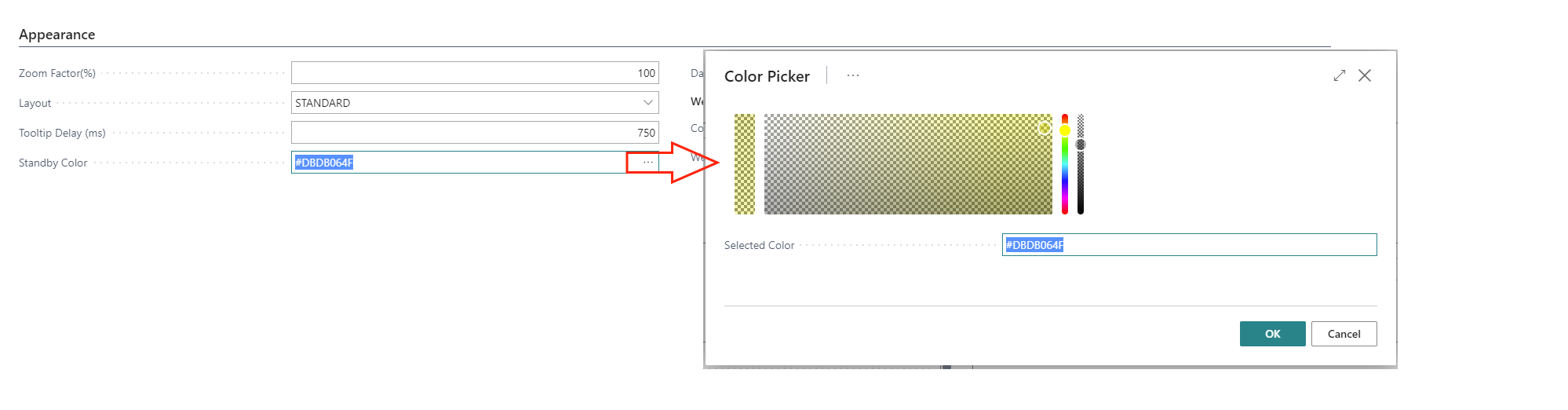Expand Color Picker dialog to full screen
The width and height of the screenshot is (1568, 410).
tap(1340, 75)
